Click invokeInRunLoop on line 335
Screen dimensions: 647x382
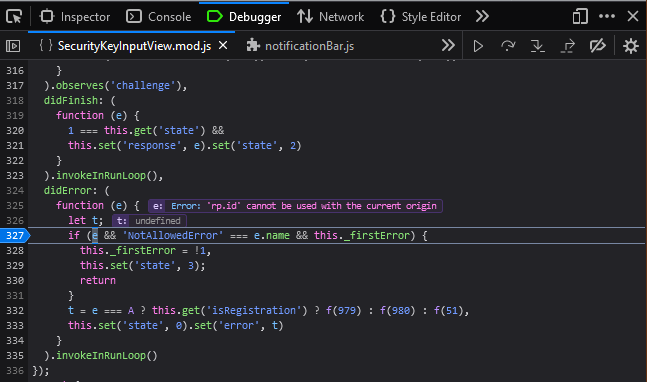tap(101, 356)
